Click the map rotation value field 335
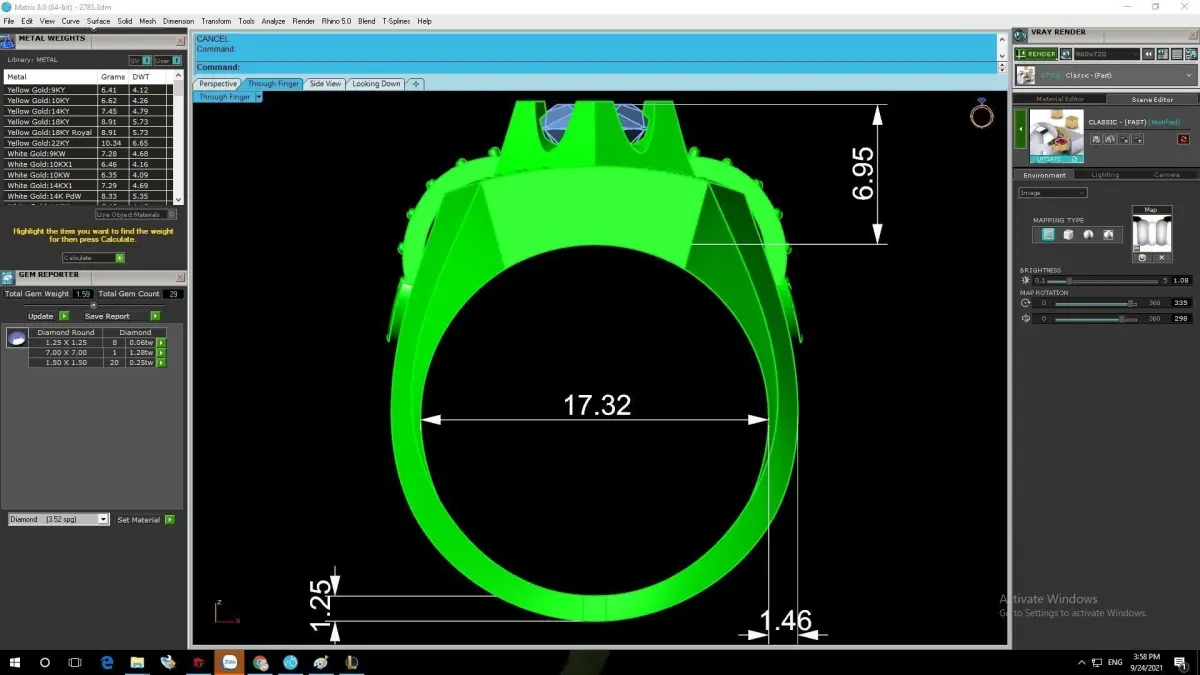 [x=1180, y=303]
